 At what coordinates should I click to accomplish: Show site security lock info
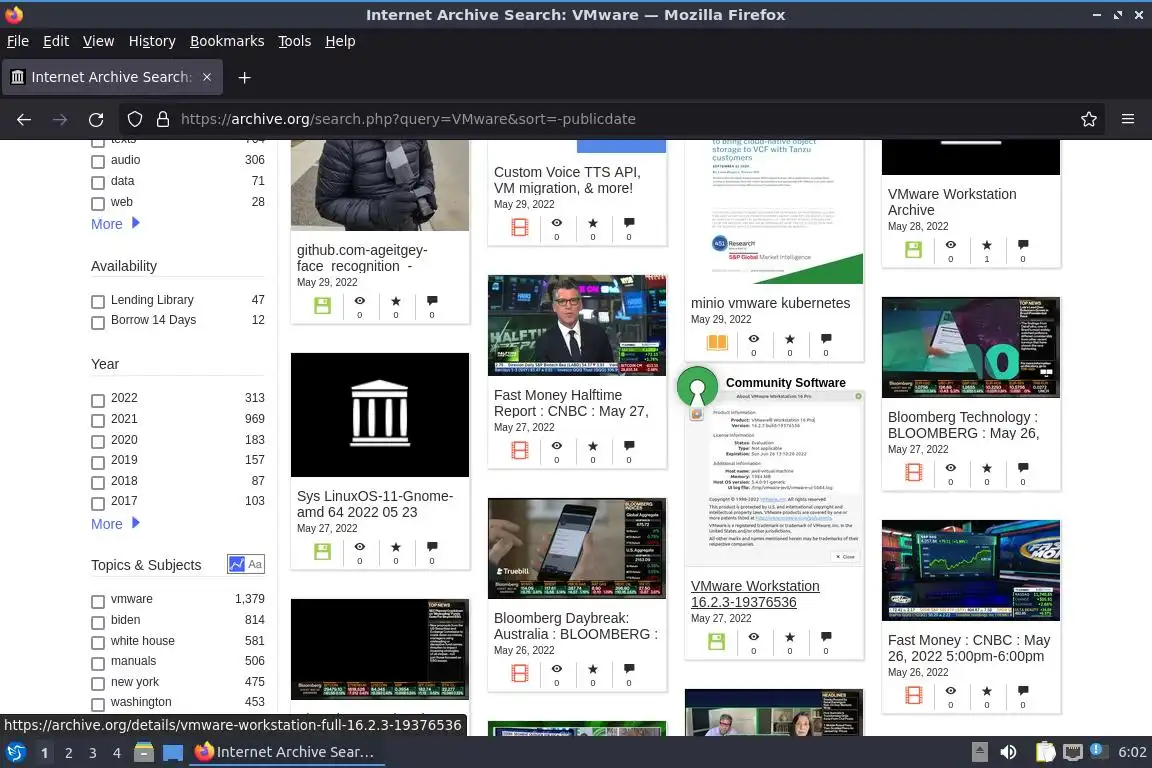[x=163, y=119]
